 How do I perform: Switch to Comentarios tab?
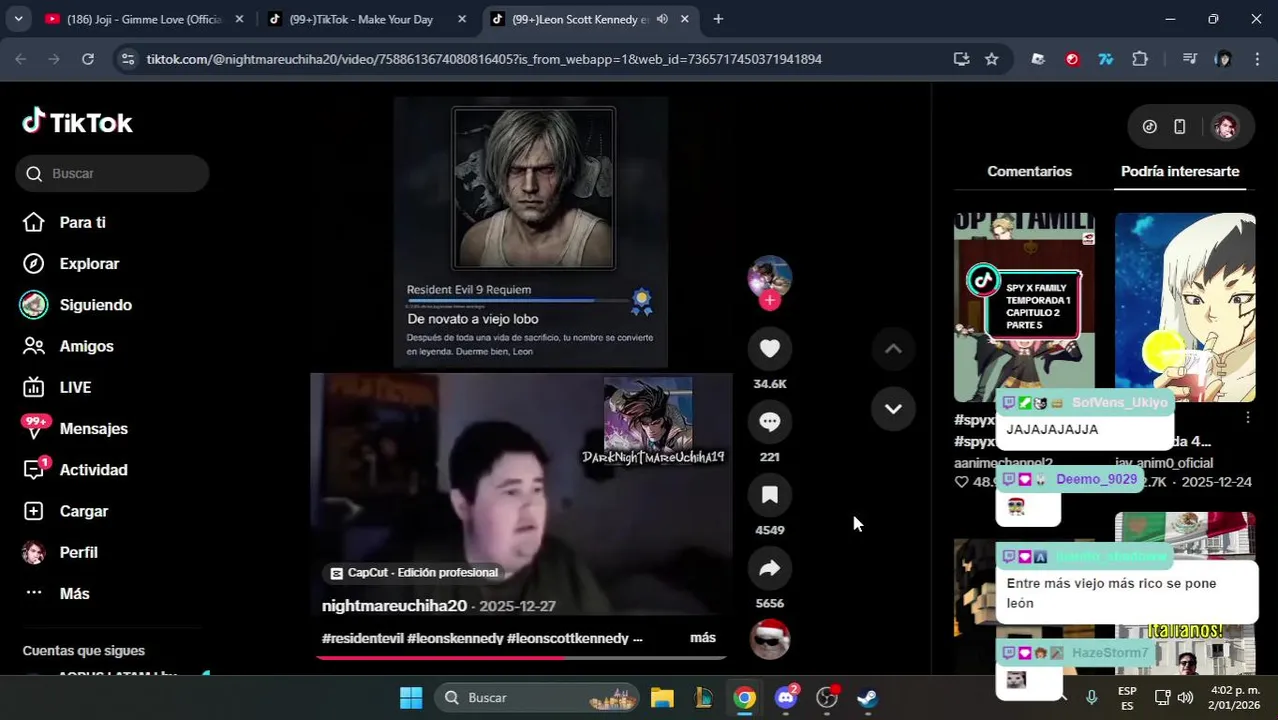coord(1029,171)
